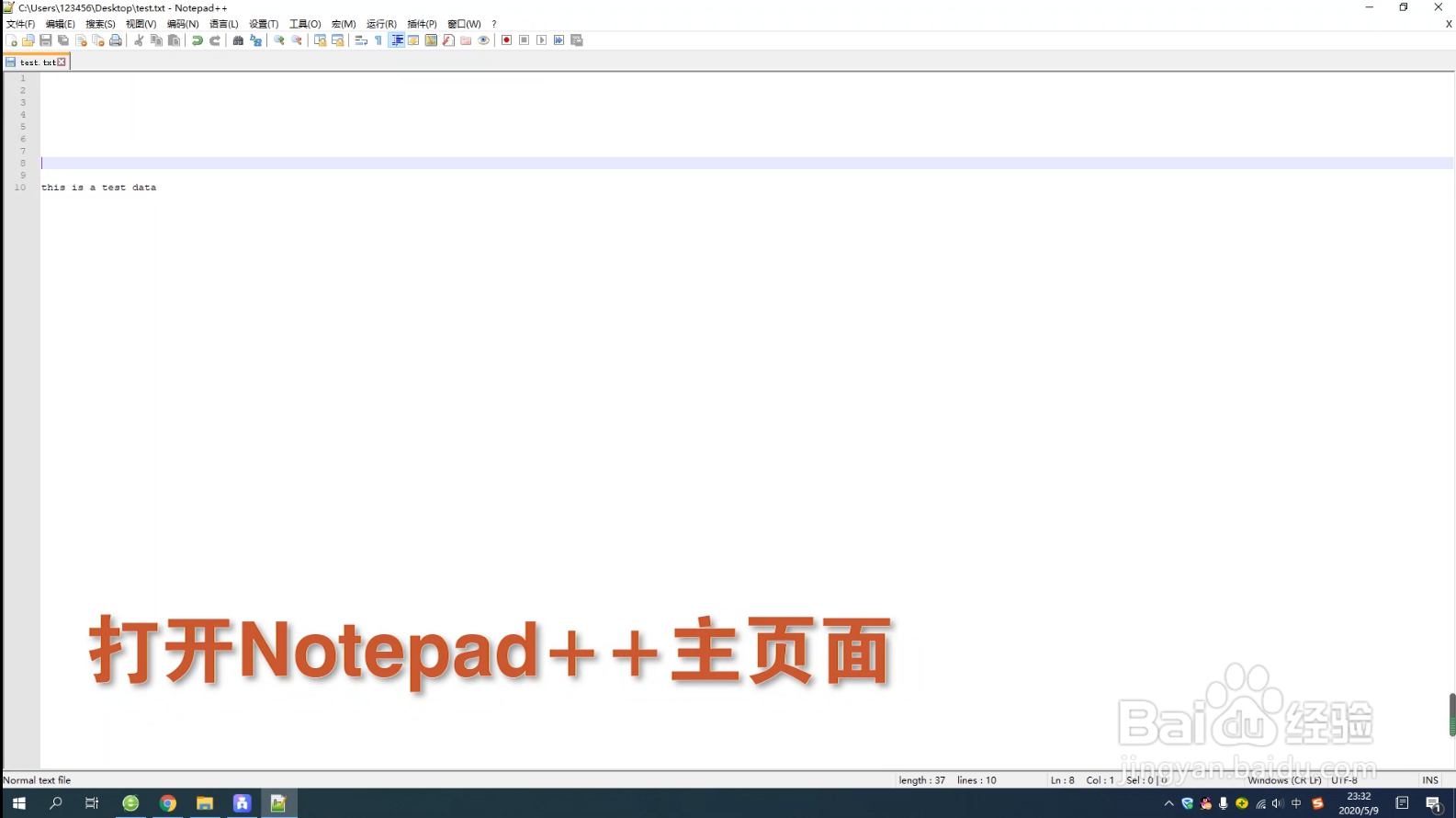Save the current file via toolbar

46,40
